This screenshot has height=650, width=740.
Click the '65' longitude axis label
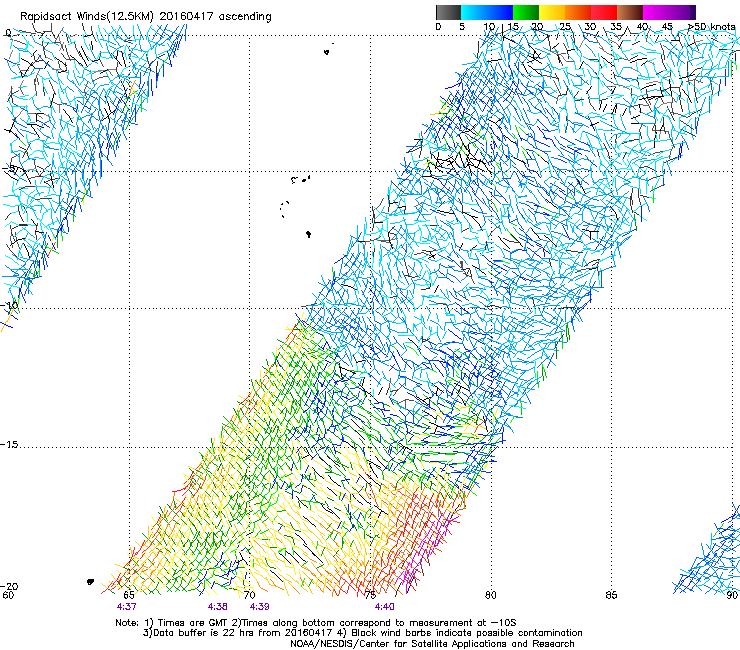(x=129, y=595)
